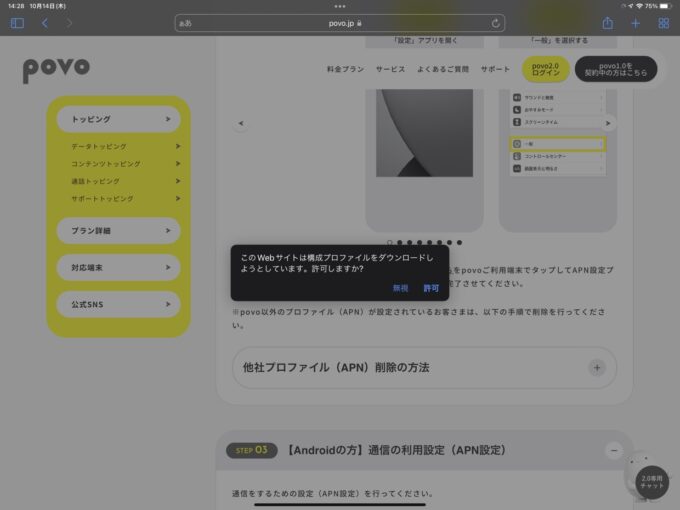This screenshot has width=680, height=510.
Task: Click the povo2.0 ログイン button
Action: 546,69
